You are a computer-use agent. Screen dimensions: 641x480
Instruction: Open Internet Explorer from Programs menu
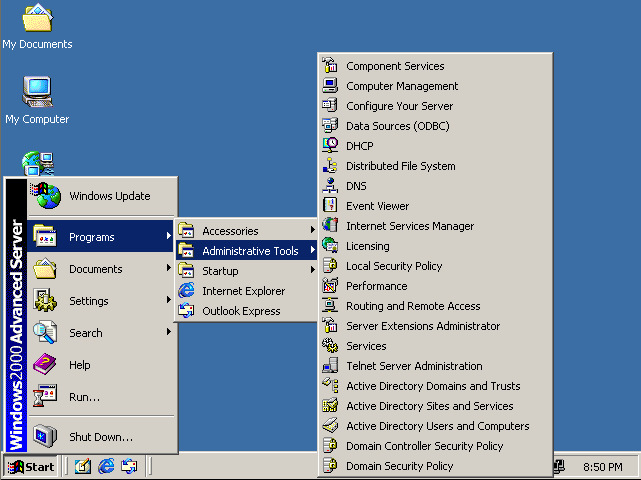tap(247, 291)
